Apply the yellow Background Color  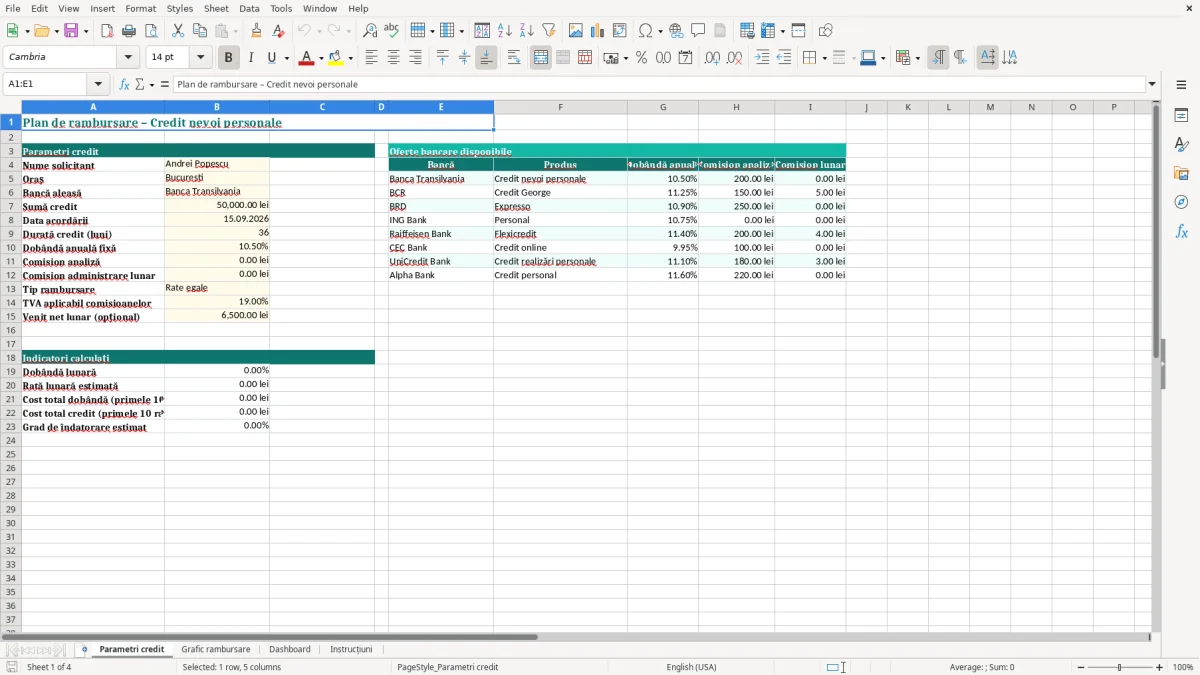[x=336, y=58]
